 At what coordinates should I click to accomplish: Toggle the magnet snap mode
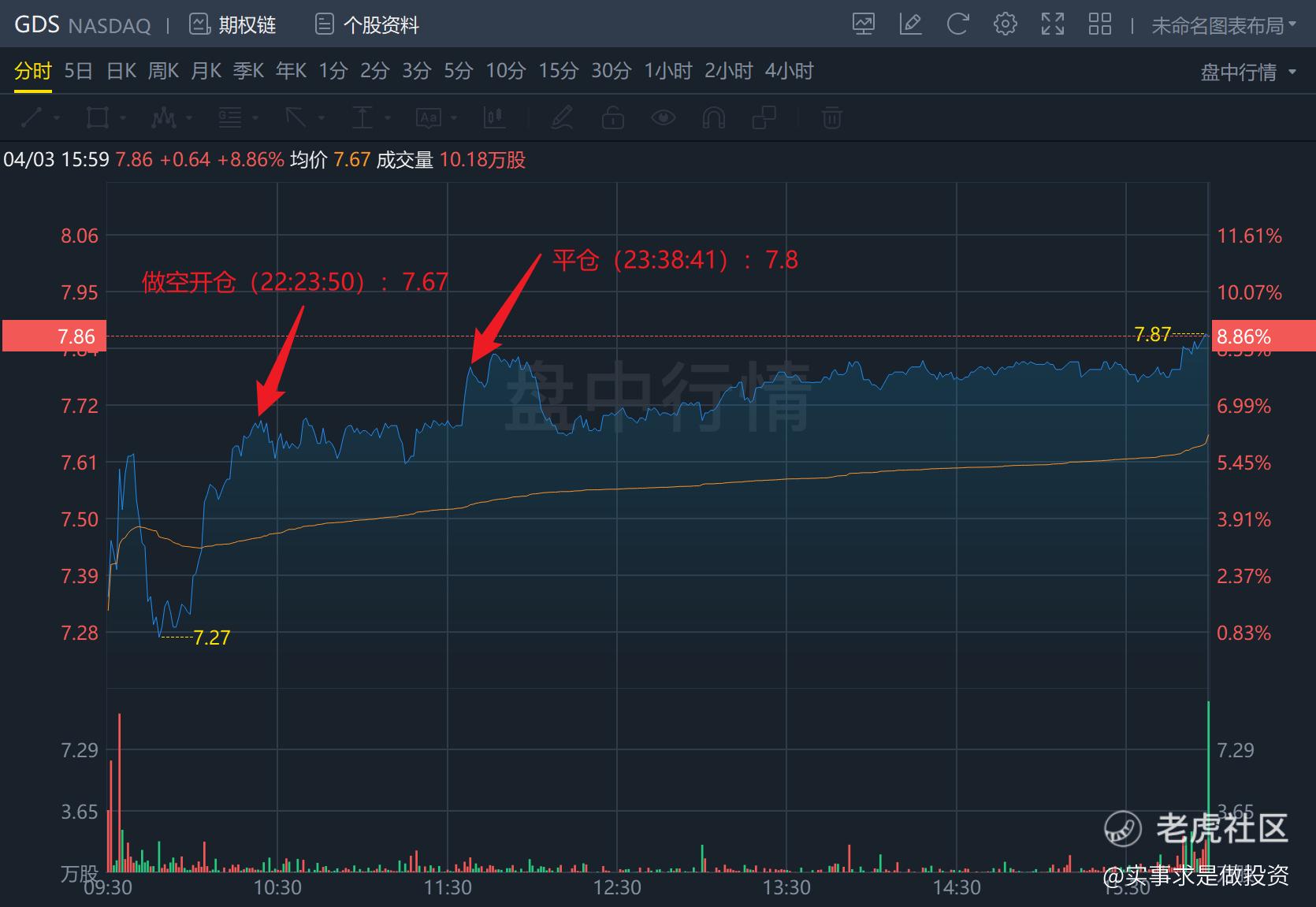[713, 118]
